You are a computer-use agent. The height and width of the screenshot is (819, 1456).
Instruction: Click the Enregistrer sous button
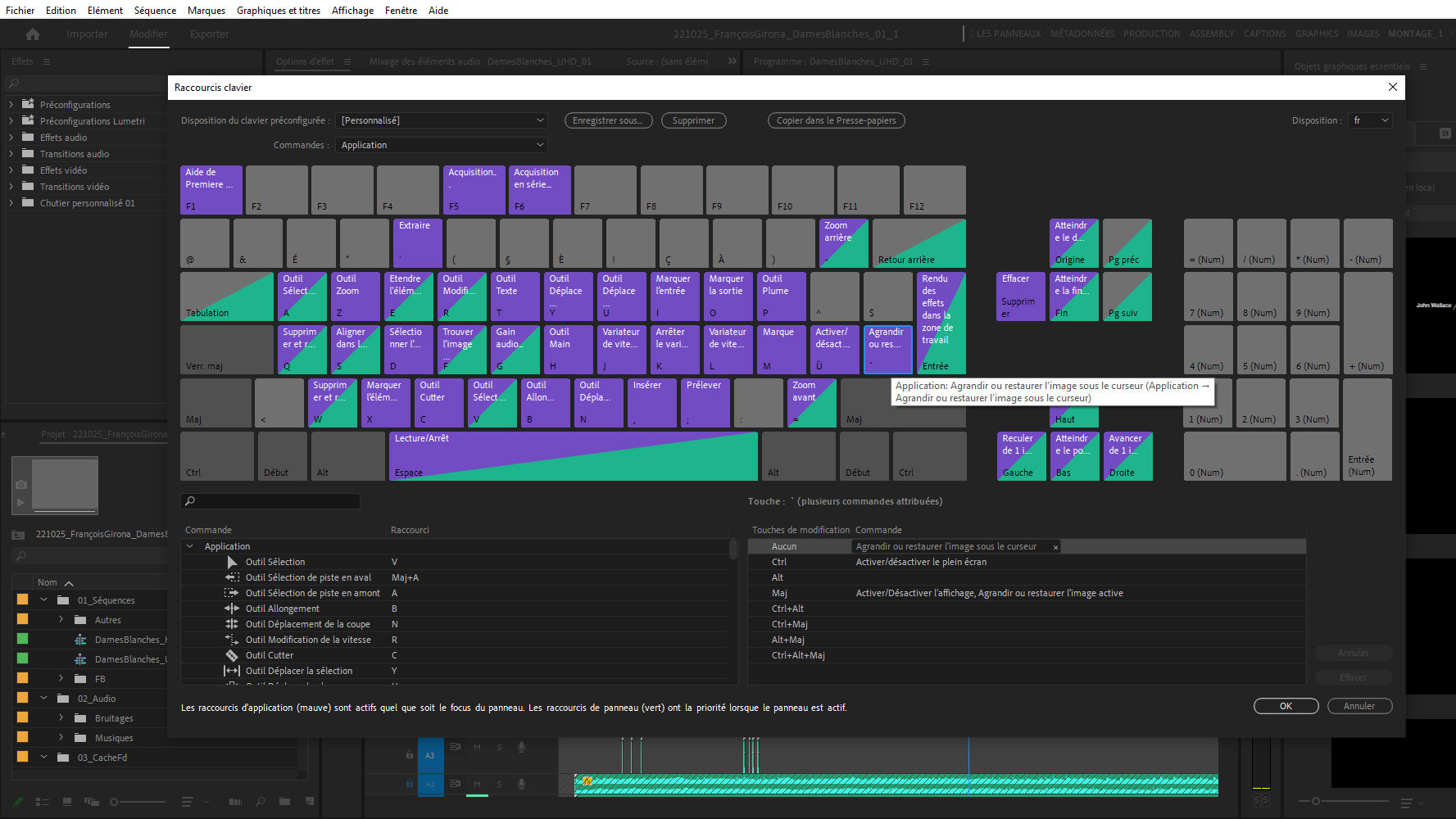tap(608, 120)
